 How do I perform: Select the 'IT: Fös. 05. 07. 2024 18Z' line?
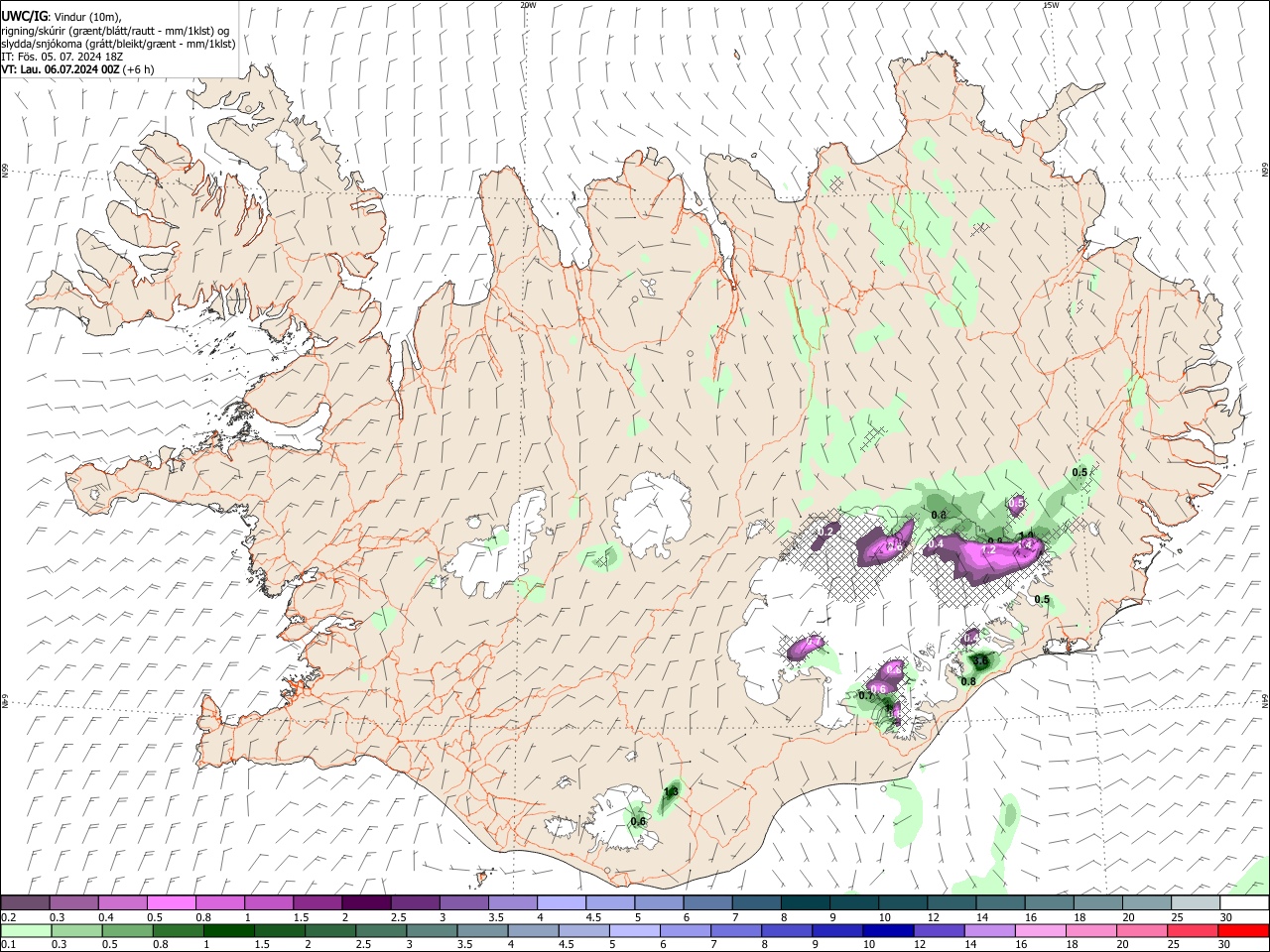pos(62,57)
